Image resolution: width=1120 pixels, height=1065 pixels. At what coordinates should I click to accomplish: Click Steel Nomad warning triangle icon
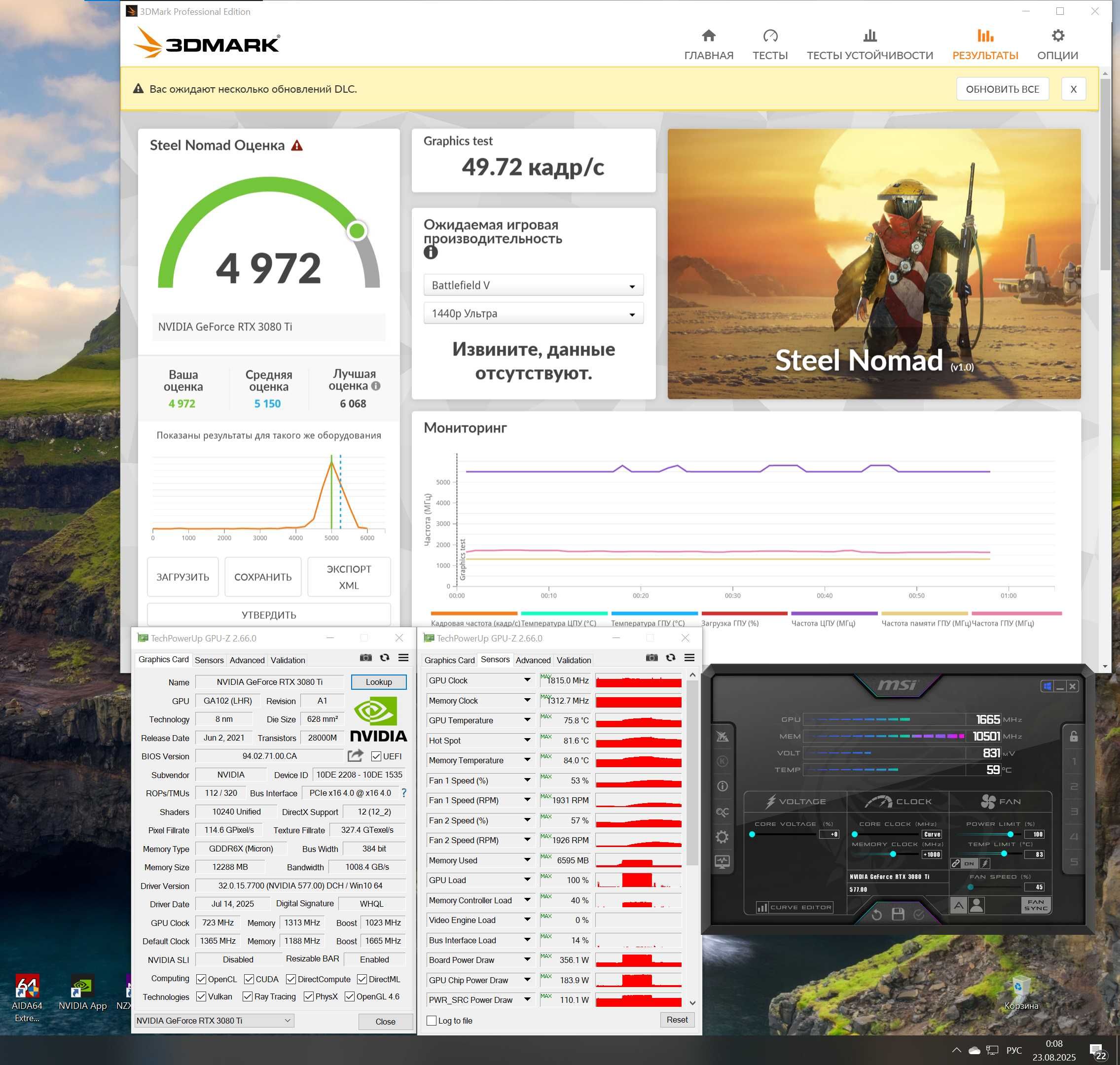click(x=297, y=146)
